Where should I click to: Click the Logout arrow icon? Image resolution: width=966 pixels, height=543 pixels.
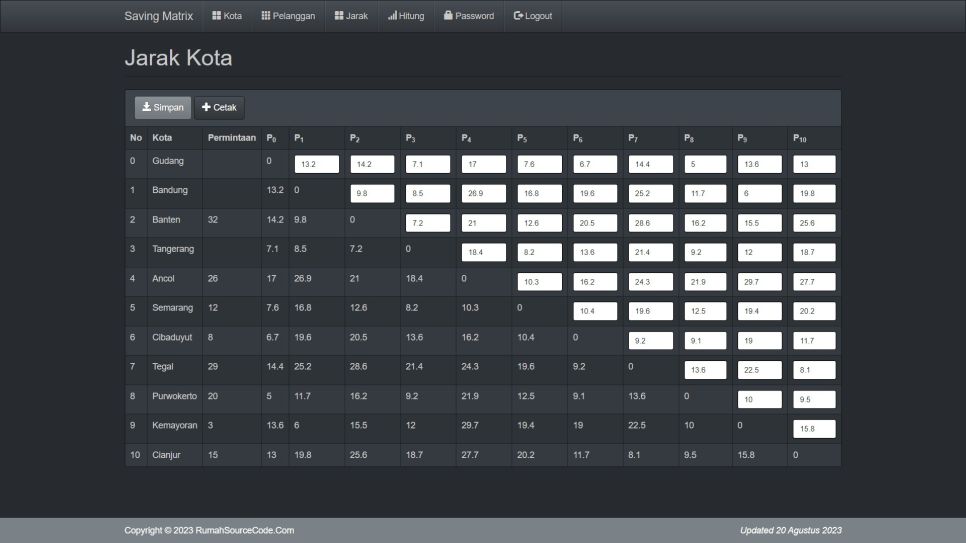click(518, 16)
